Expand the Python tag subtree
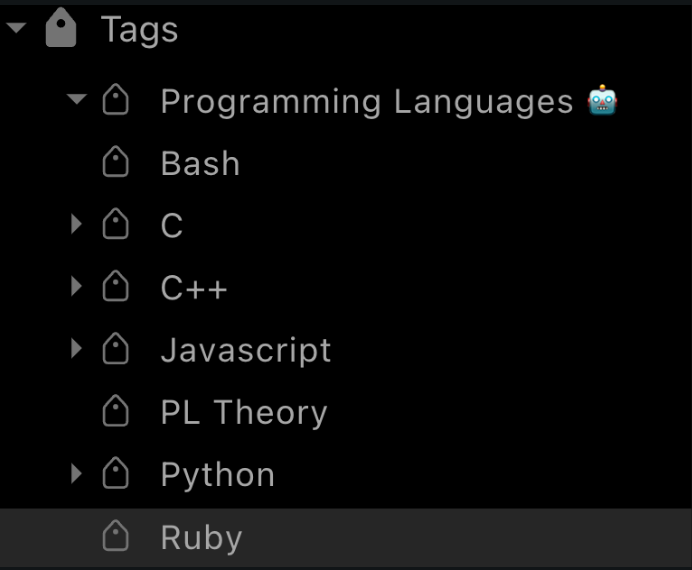Screen dimensions: 692x570 [77, 475]
